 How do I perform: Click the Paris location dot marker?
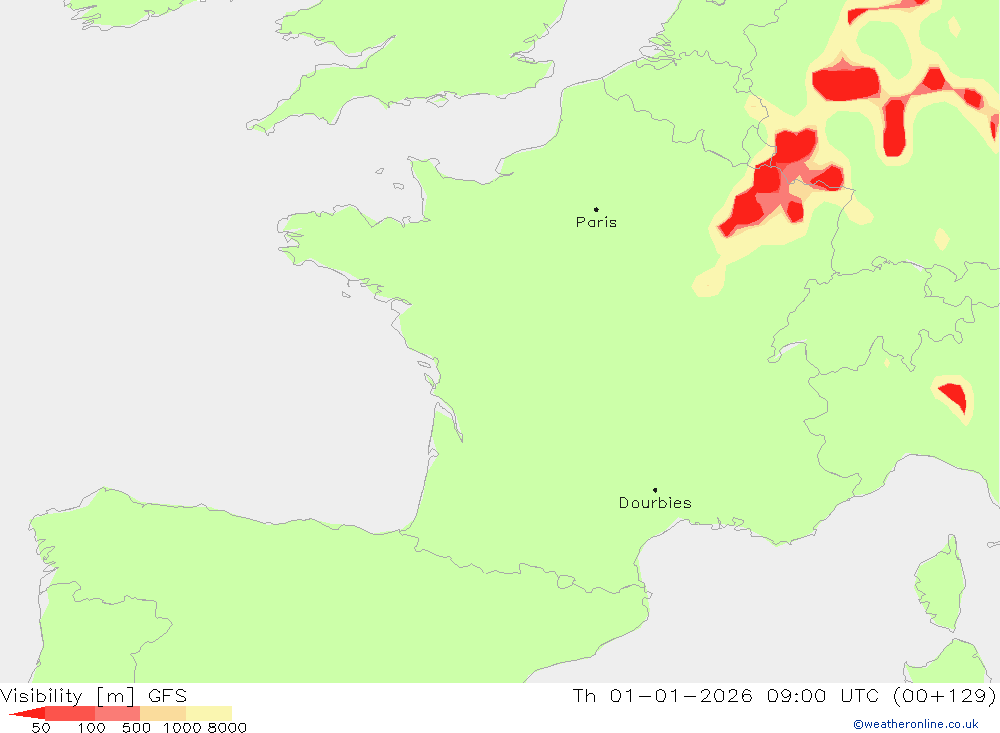tap(596, 209)
